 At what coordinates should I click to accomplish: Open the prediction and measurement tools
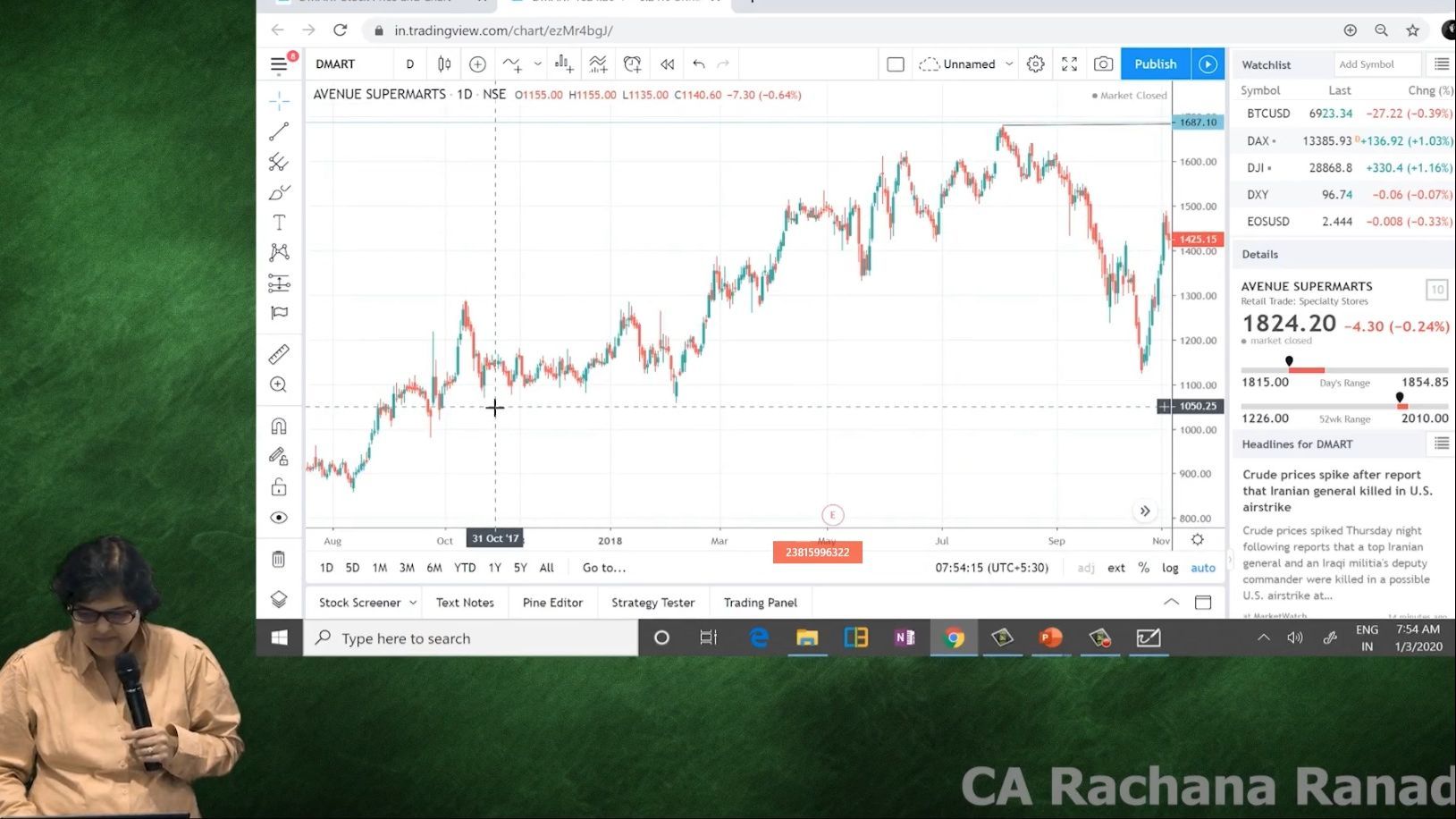click(x=279, y=283)
